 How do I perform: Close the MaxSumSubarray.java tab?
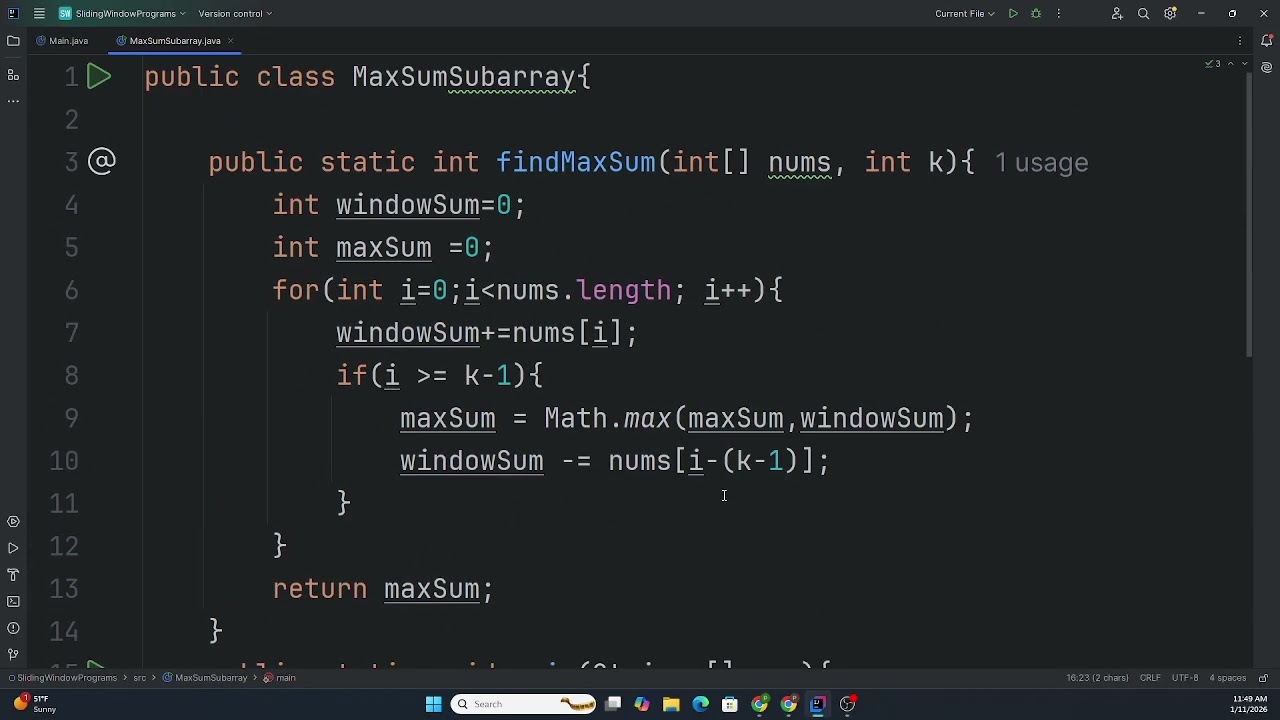tap(230, 41)
